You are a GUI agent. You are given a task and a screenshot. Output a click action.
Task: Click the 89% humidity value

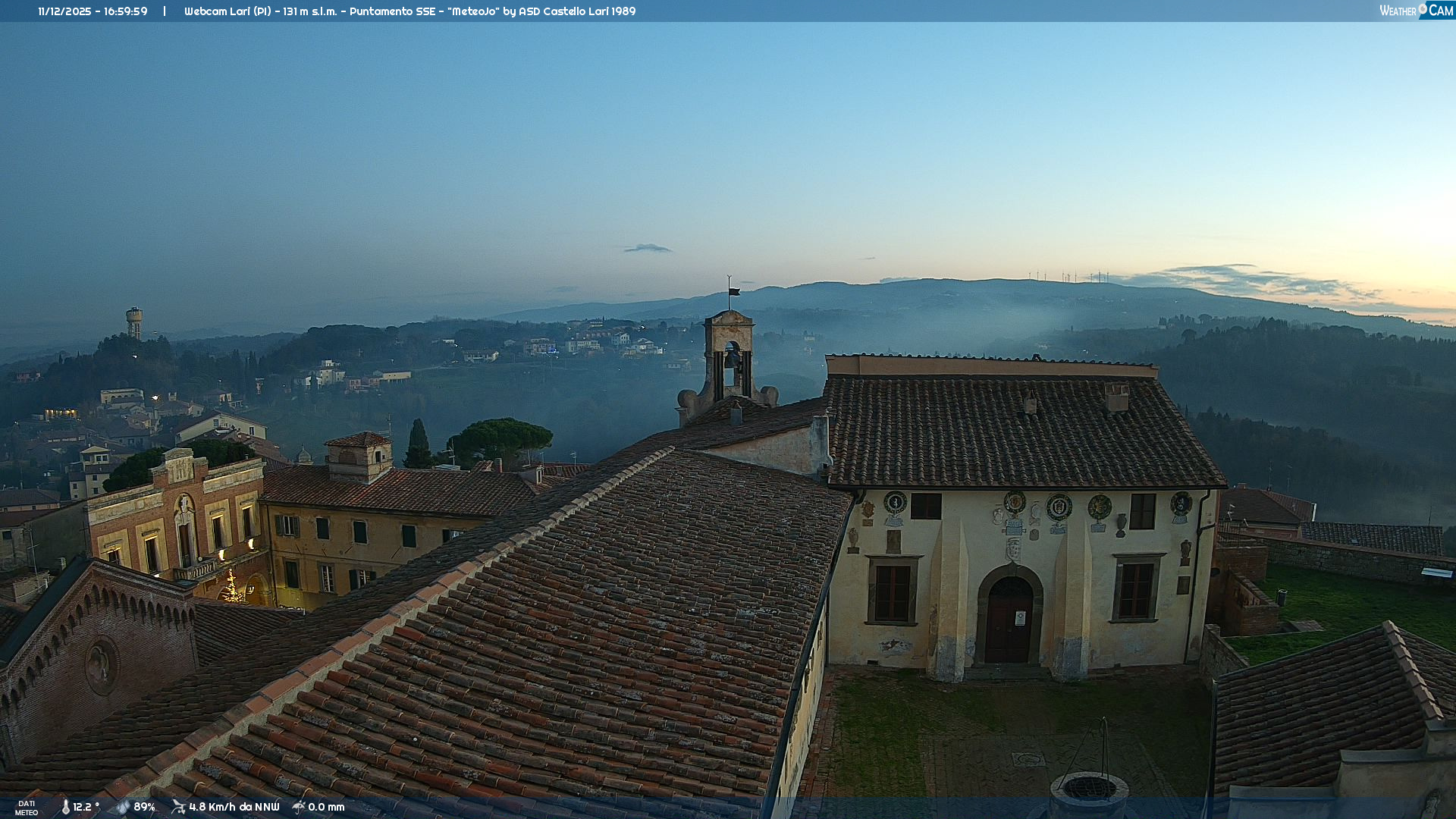point(144,807)
